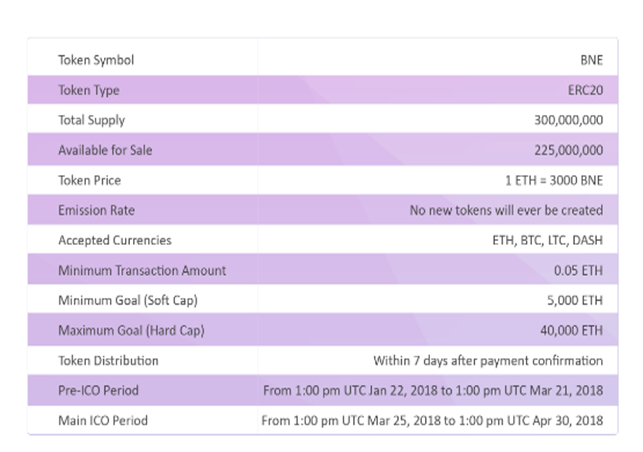Select the BNE symbol value
The height and width of the screenshot is (452, 643).
[591, 60]
